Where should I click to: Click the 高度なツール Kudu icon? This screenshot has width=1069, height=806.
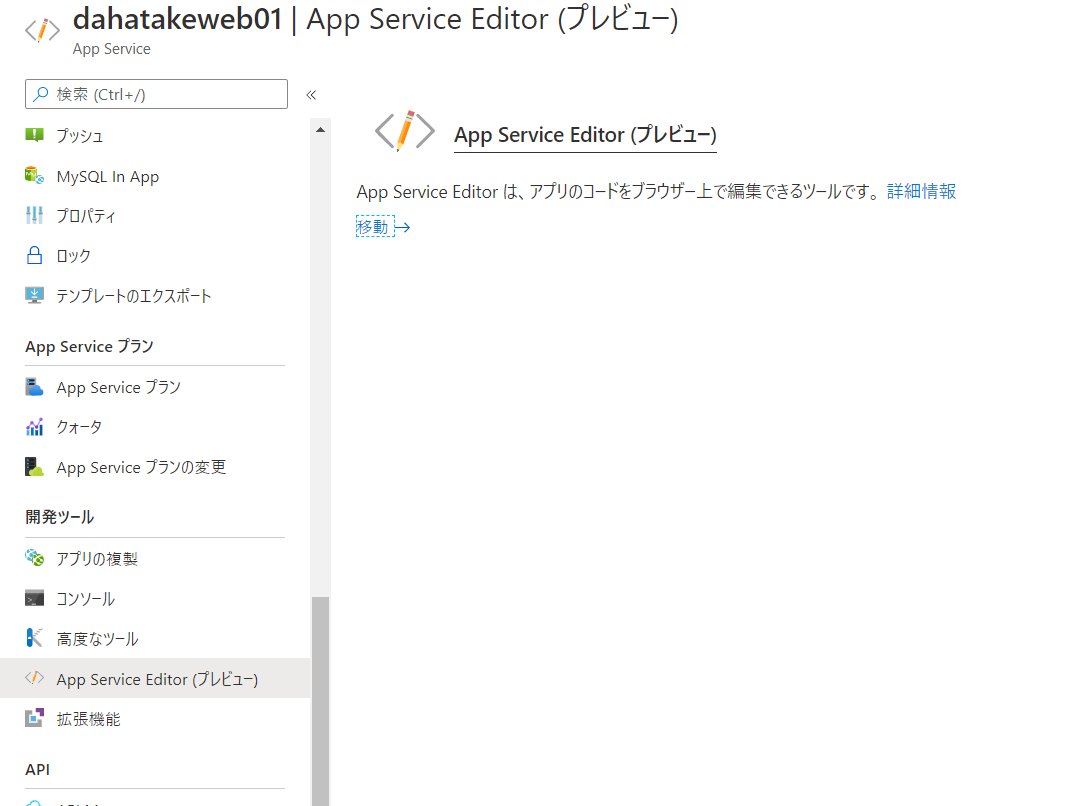(x=34, y=638)
